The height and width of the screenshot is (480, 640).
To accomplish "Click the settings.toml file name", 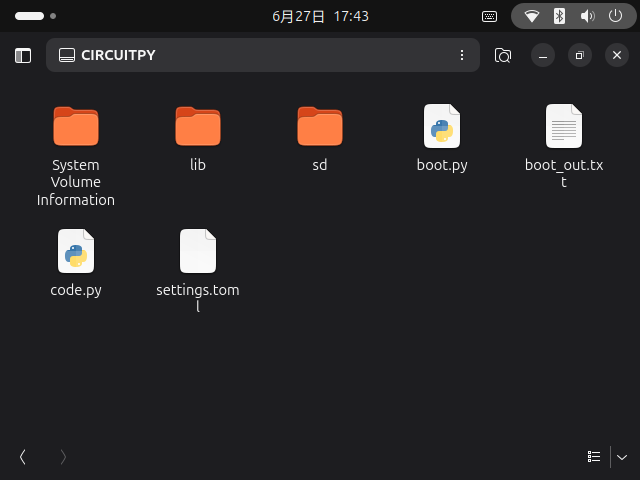I will (x=198, y=298).
